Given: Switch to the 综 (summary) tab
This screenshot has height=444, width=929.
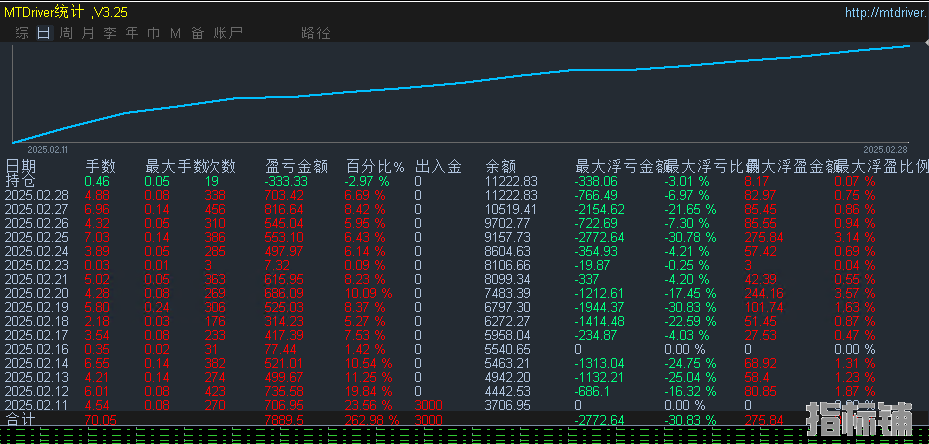Looking at the screenshot, I should [x=21, y=33].
